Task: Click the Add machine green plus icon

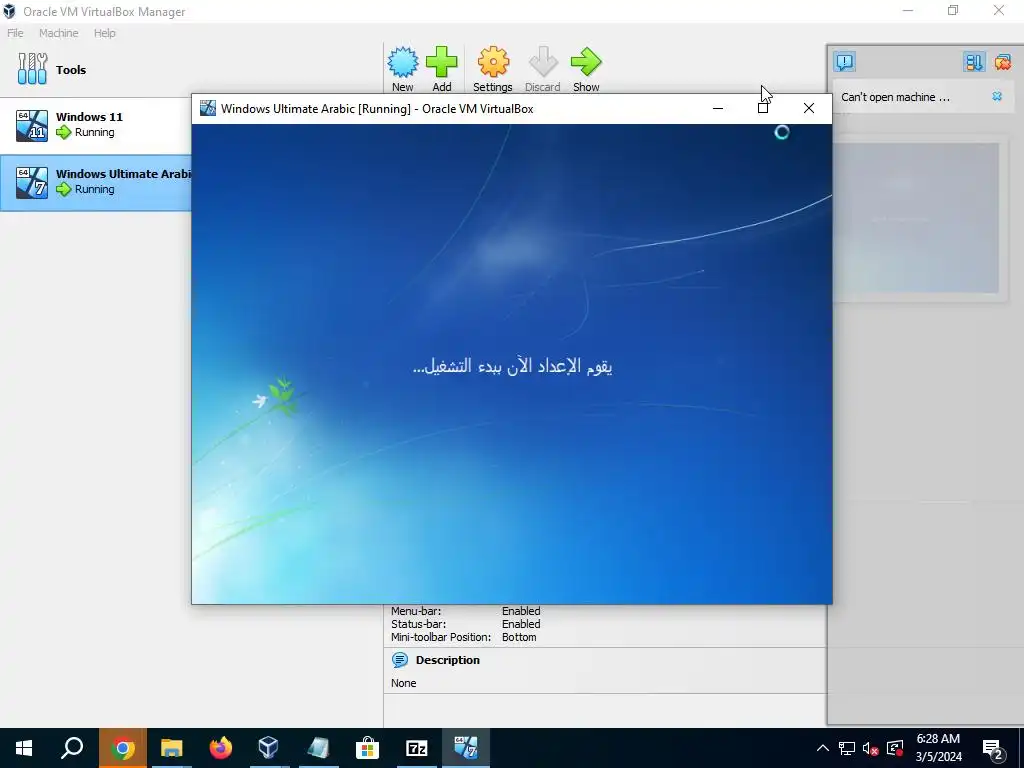Action: (x=441, y=62)
